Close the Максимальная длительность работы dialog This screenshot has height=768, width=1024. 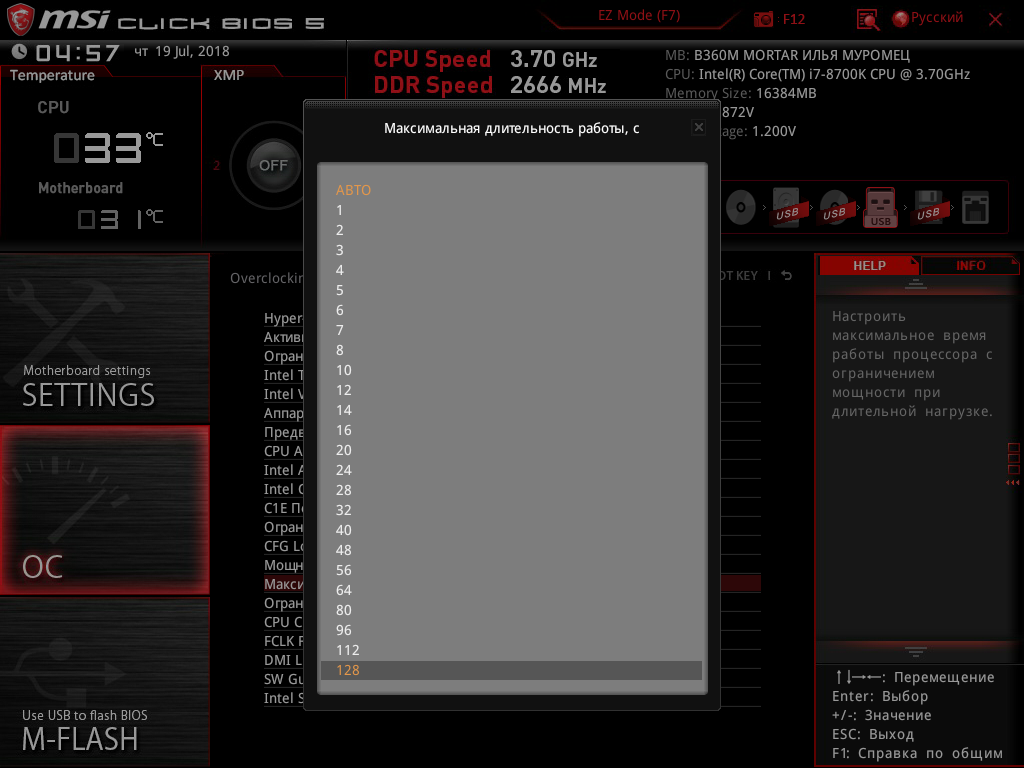pos(699,127)
